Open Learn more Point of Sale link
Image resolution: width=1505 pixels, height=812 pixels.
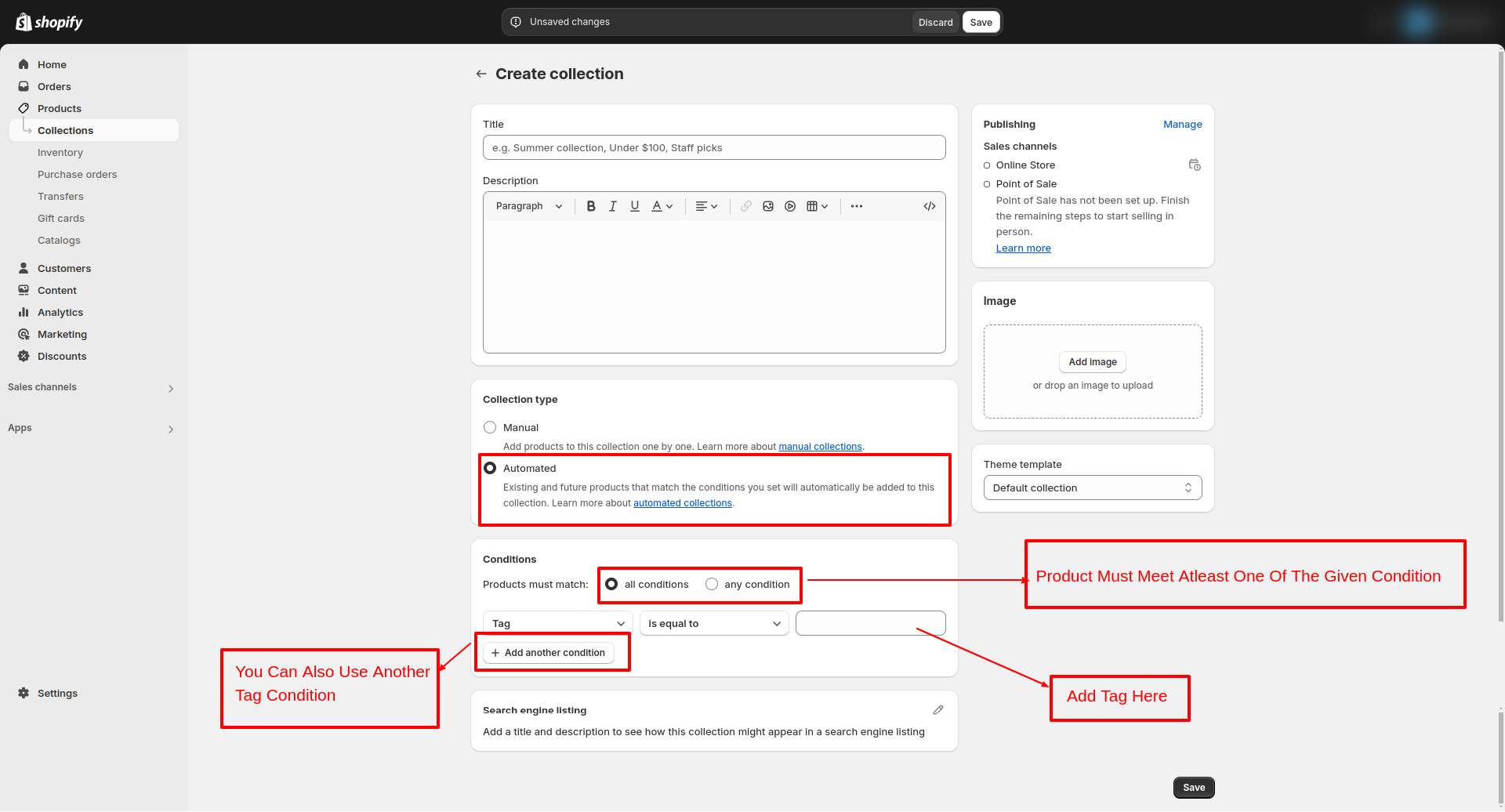(x=1024, y=248)
